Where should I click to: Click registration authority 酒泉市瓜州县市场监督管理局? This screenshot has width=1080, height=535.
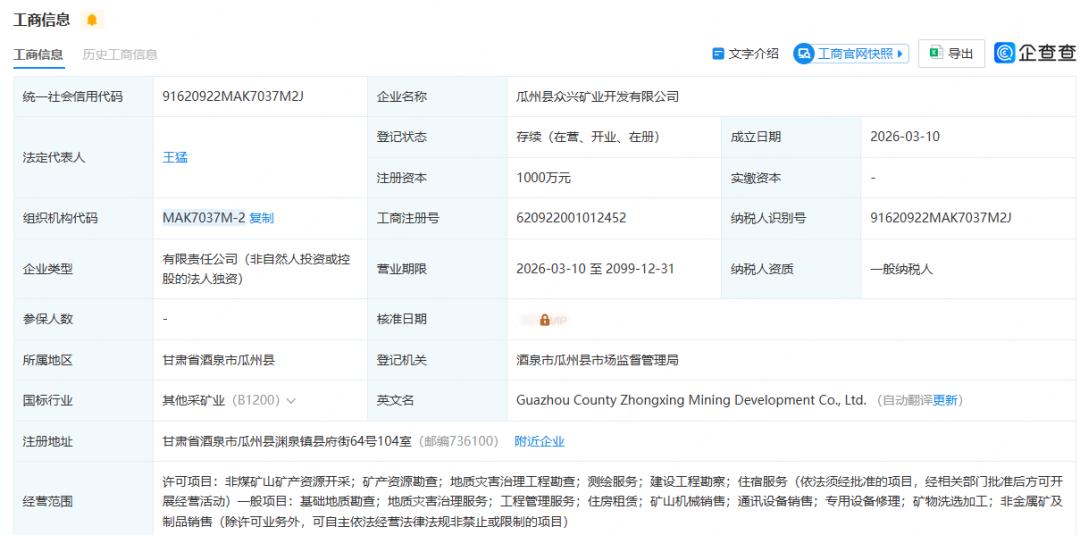click(x=597, y=360)
